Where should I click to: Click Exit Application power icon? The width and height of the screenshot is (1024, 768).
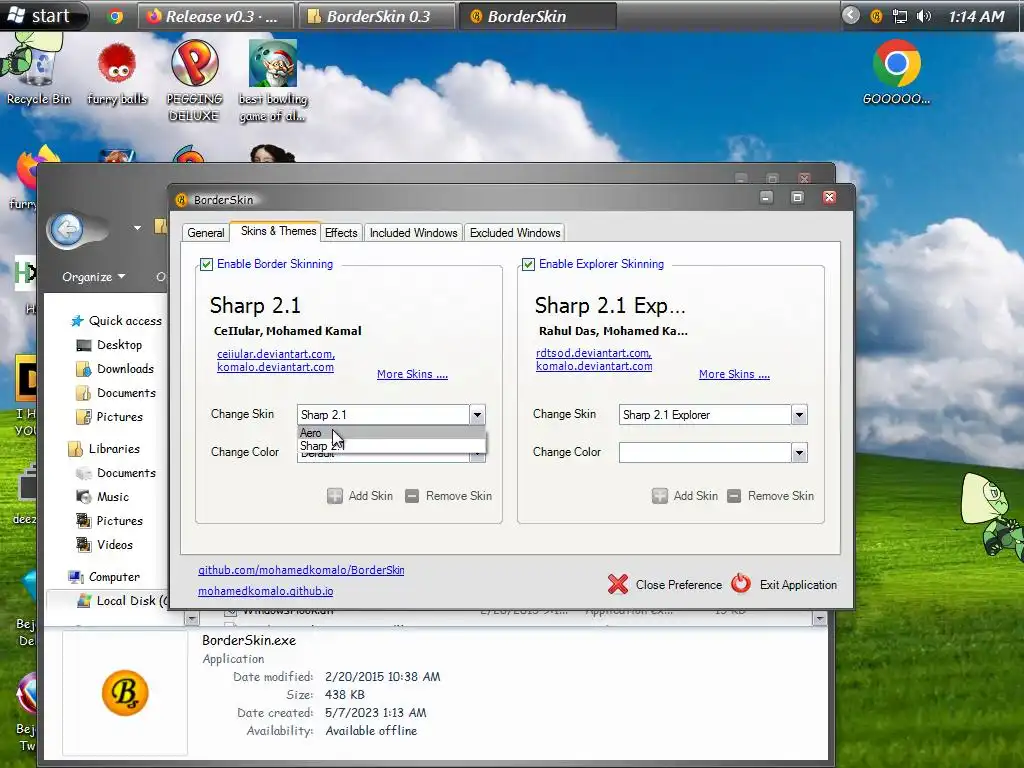(741, 583)
